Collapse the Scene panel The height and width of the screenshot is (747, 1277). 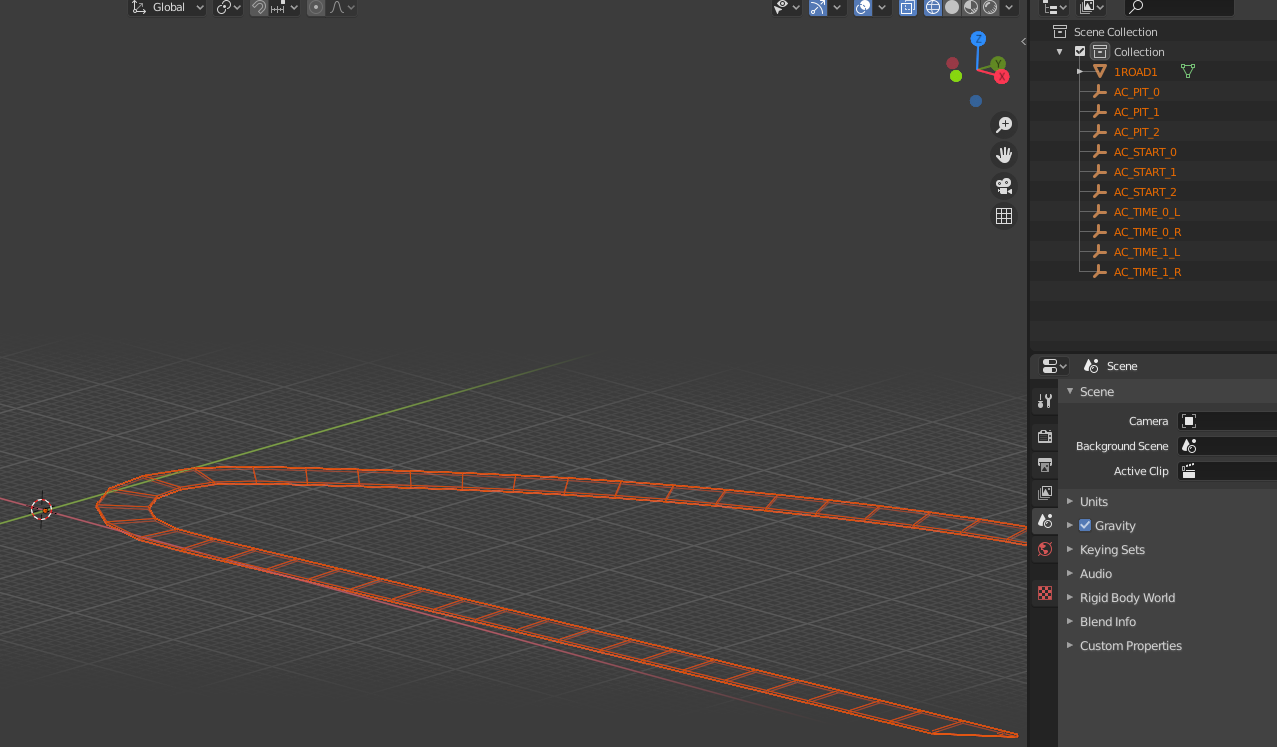pos(1070,392)
